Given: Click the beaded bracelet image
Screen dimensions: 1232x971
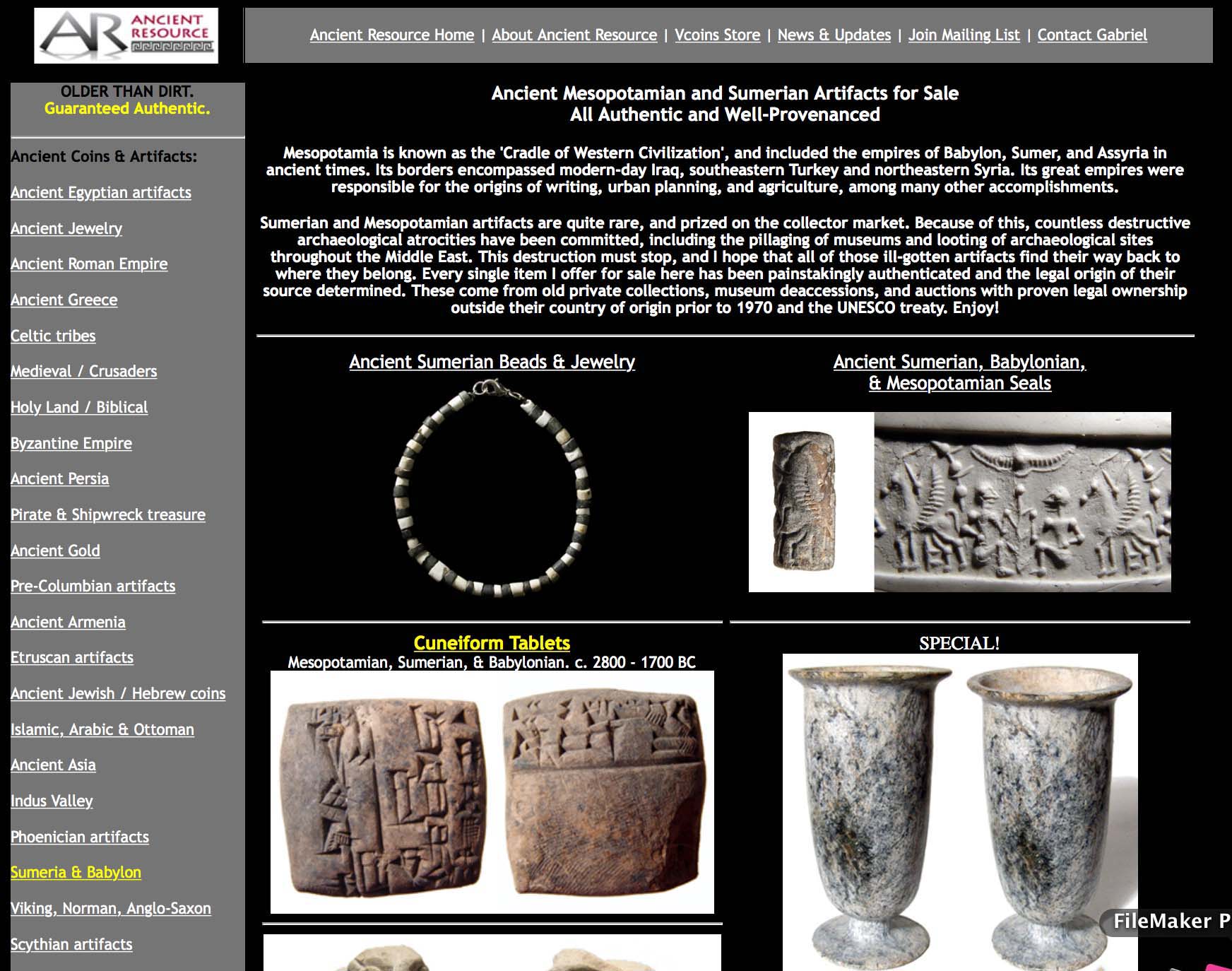Looking at the screenshot, I should point(492,488).
